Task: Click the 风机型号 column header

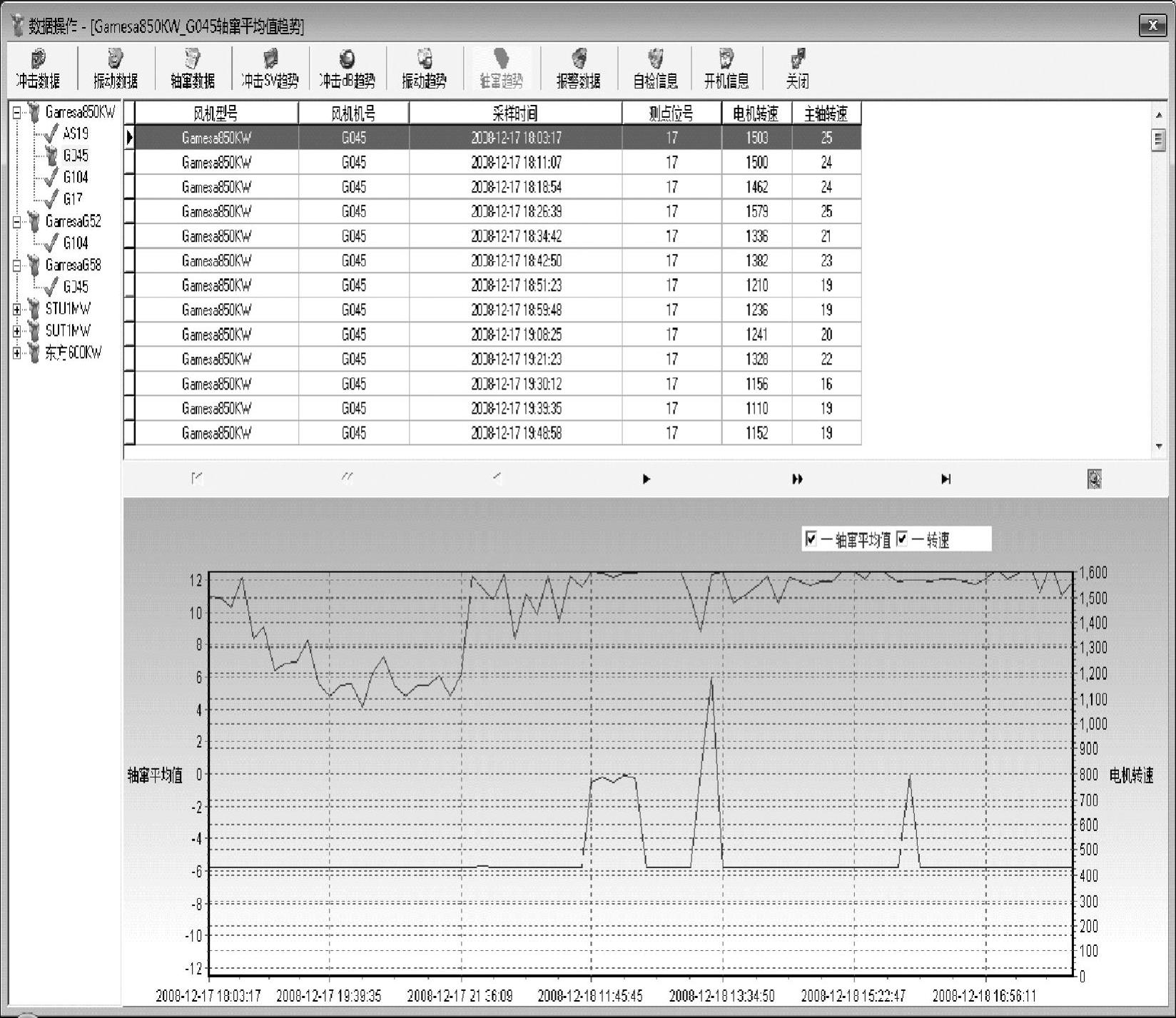Action: [x=216, y=113]
